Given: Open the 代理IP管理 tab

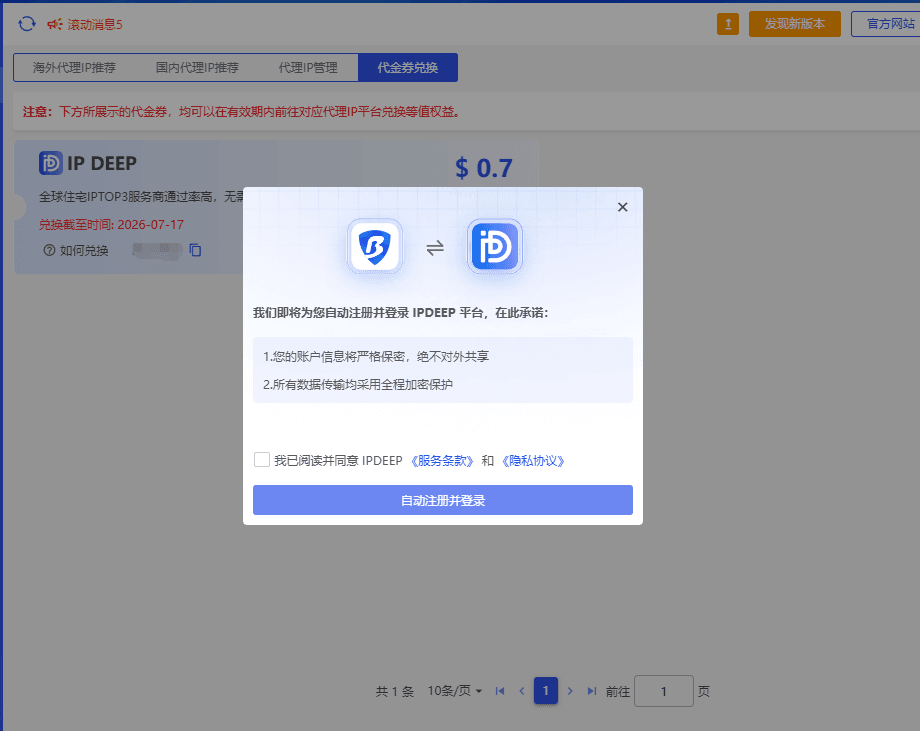Looking at the screenshot, I should click(x=307, y=67).
